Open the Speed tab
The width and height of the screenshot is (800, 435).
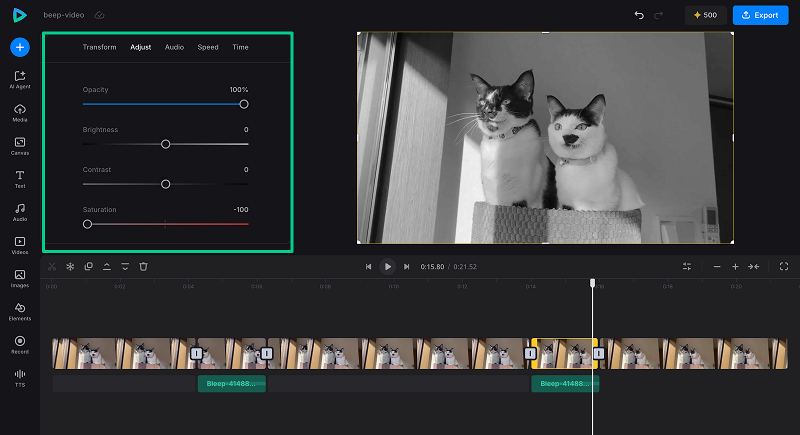[208, 47]
